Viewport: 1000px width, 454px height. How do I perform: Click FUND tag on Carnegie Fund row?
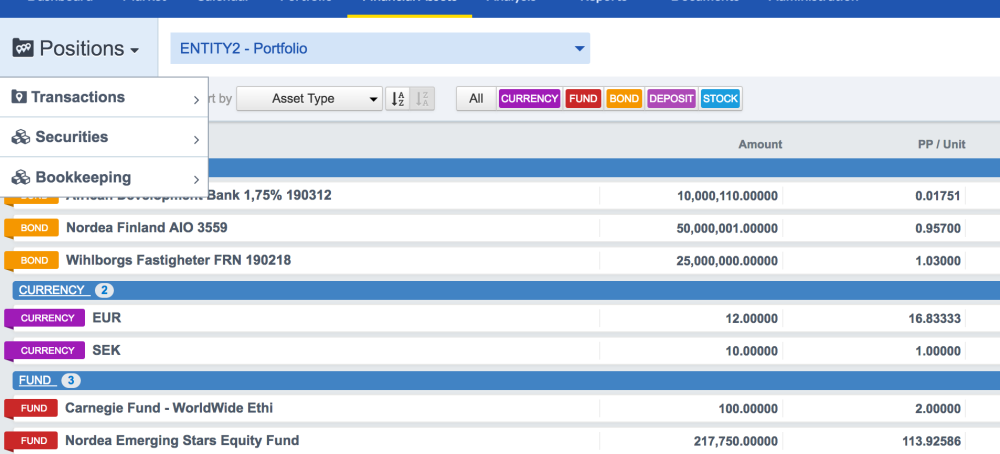31,409
